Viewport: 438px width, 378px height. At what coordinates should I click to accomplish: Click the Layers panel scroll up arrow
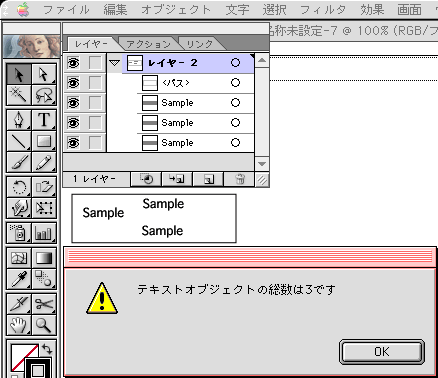(262, 60)
